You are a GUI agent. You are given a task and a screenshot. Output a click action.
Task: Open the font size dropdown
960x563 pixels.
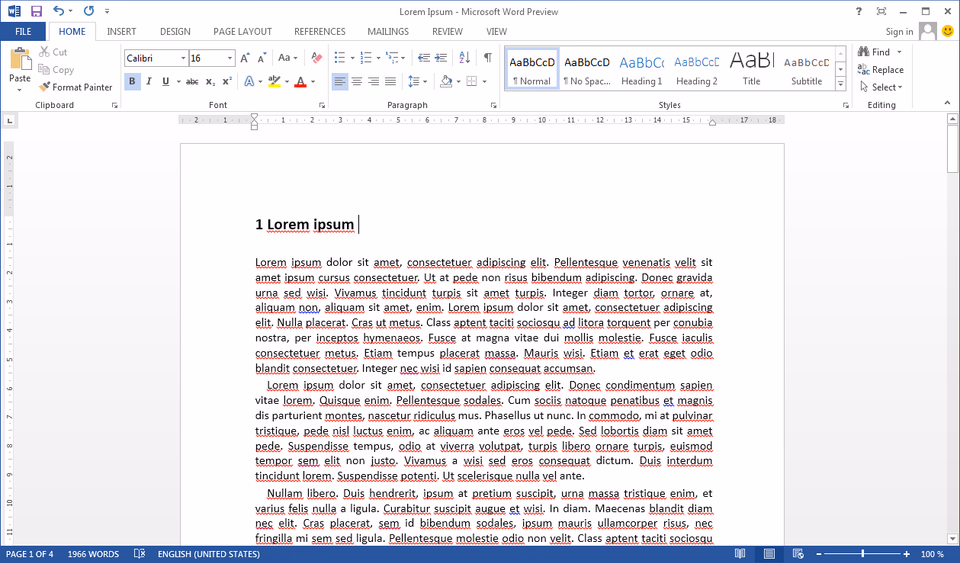pyautogui.click(x=230, y=58)
